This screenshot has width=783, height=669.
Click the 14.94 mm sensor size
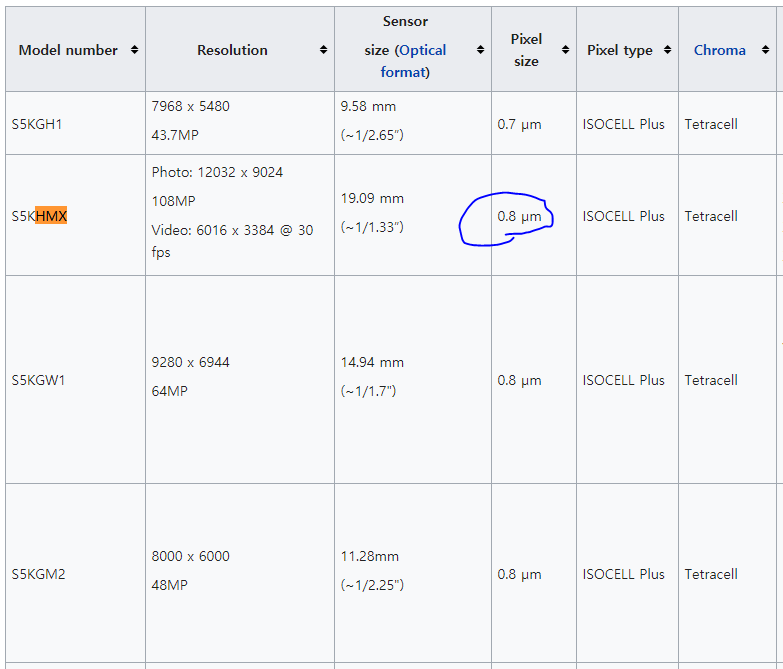click(372, 362)
